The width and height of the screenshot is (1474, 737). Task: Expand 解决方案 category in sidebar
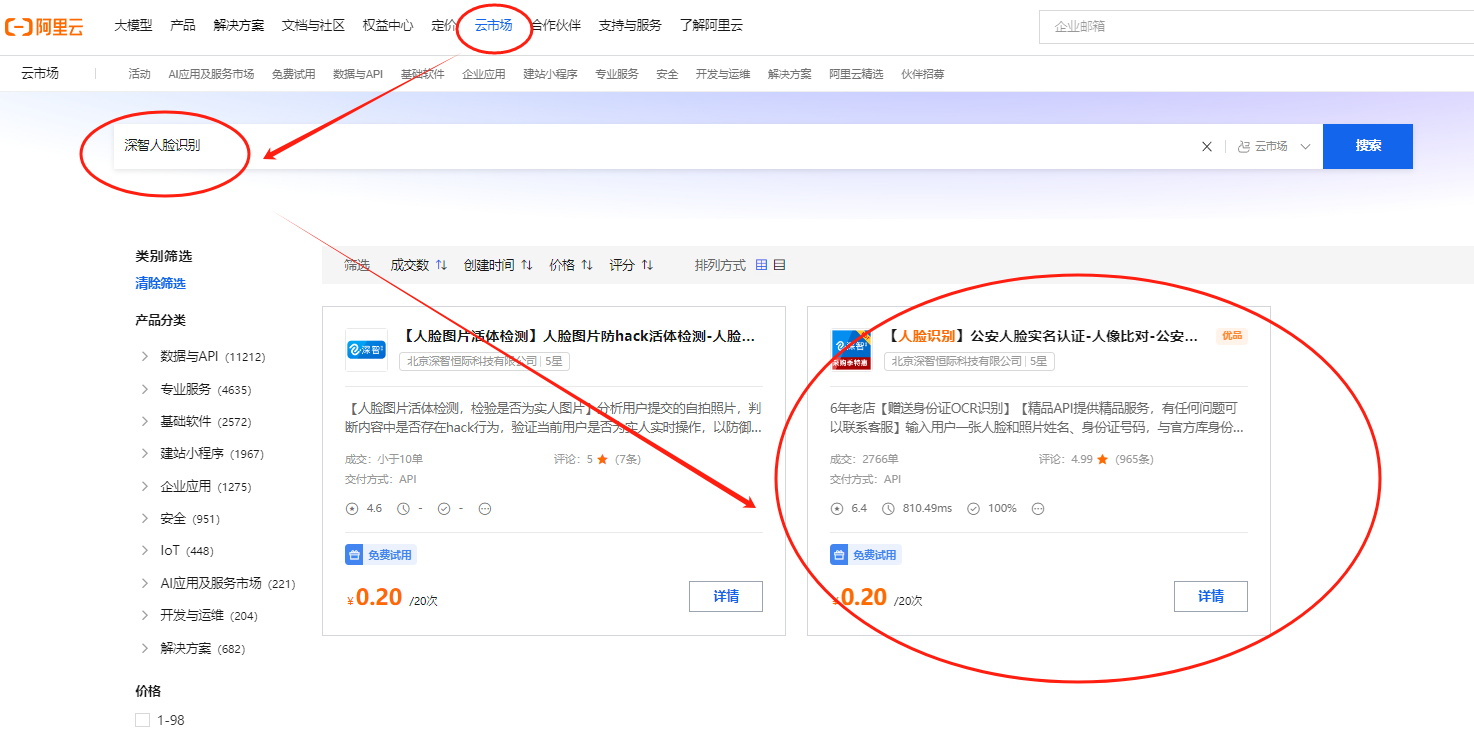click(x=146, y=648)
